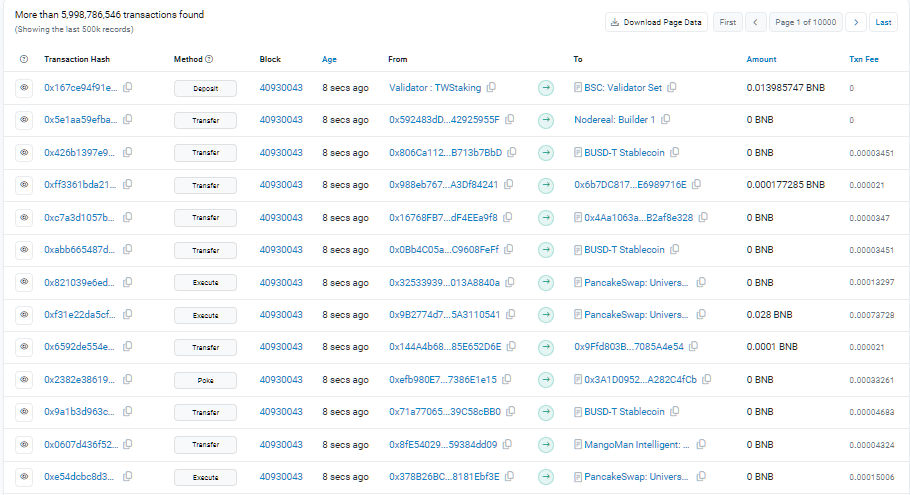Copy transaction hash 0x167ce94f91e
910x495 pixels.
127,88
